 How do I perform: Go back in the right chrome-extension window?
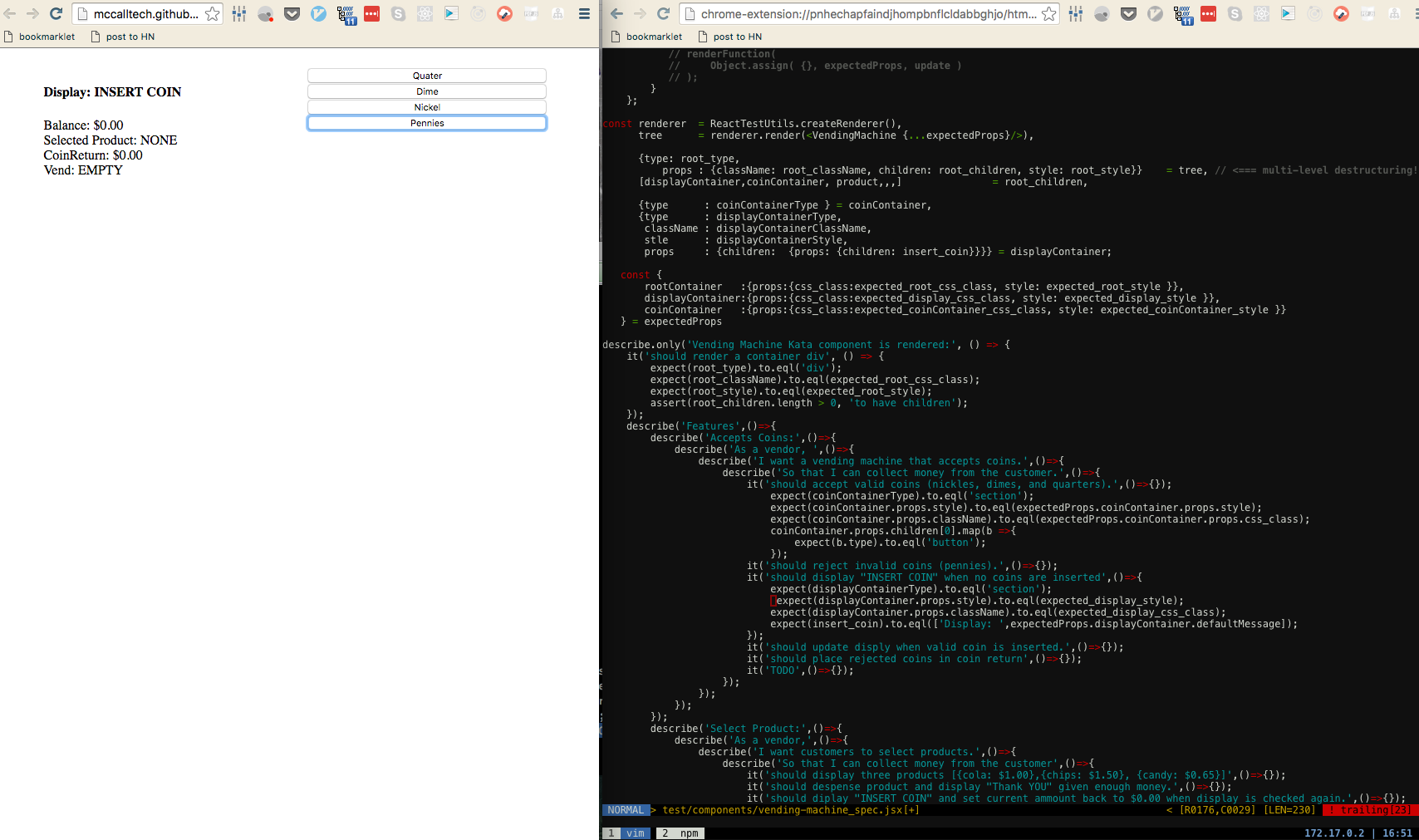(616, 13)
